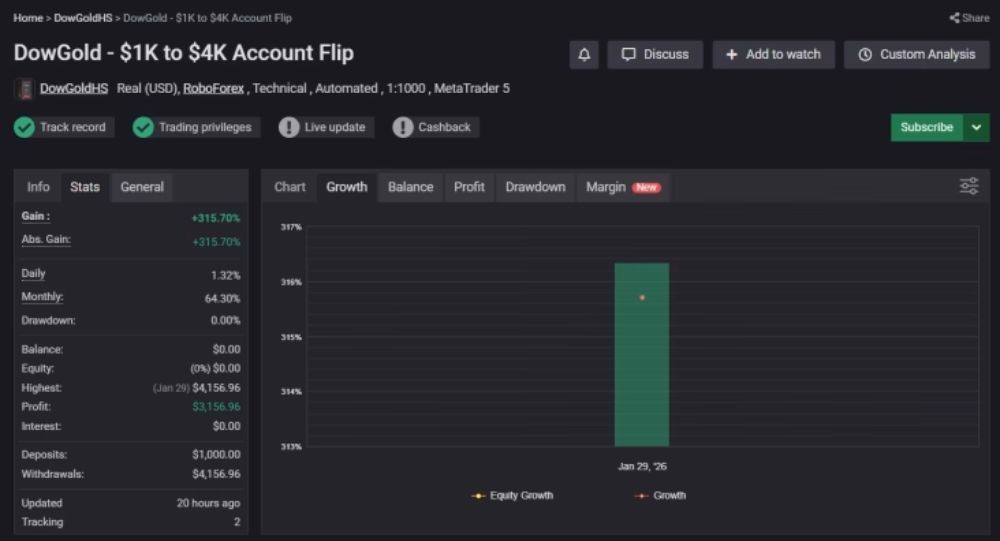Switch to the Info tab
Screen dimensions: 1000x541
point(38,187)
